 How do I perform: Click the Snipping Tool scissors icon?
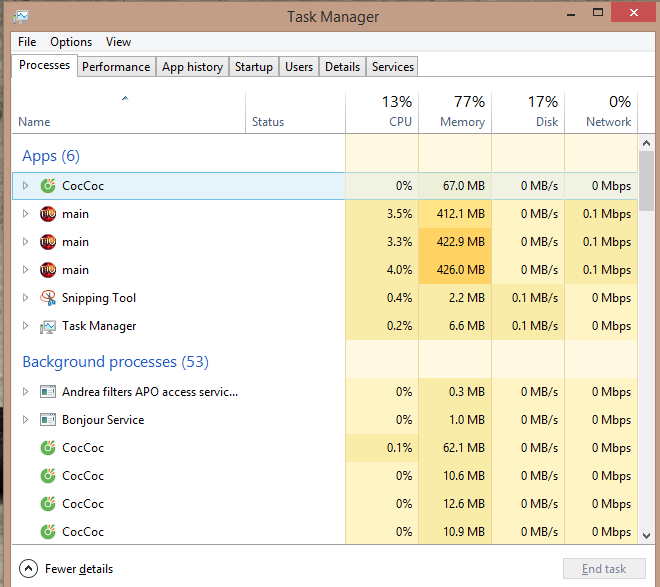point(48,298)
